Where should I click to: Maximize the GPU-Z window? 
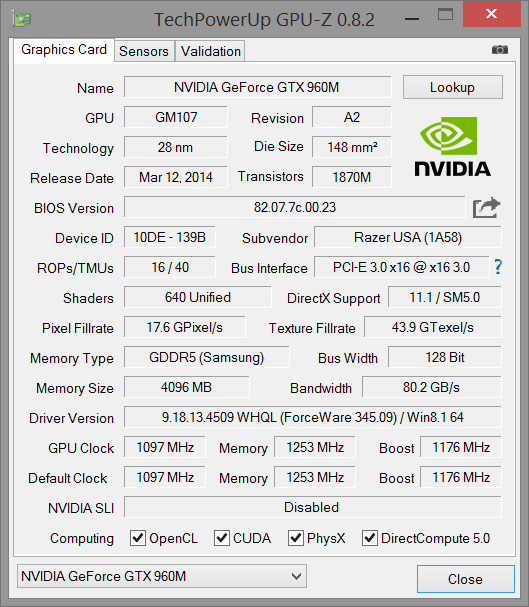click(445, 15)
